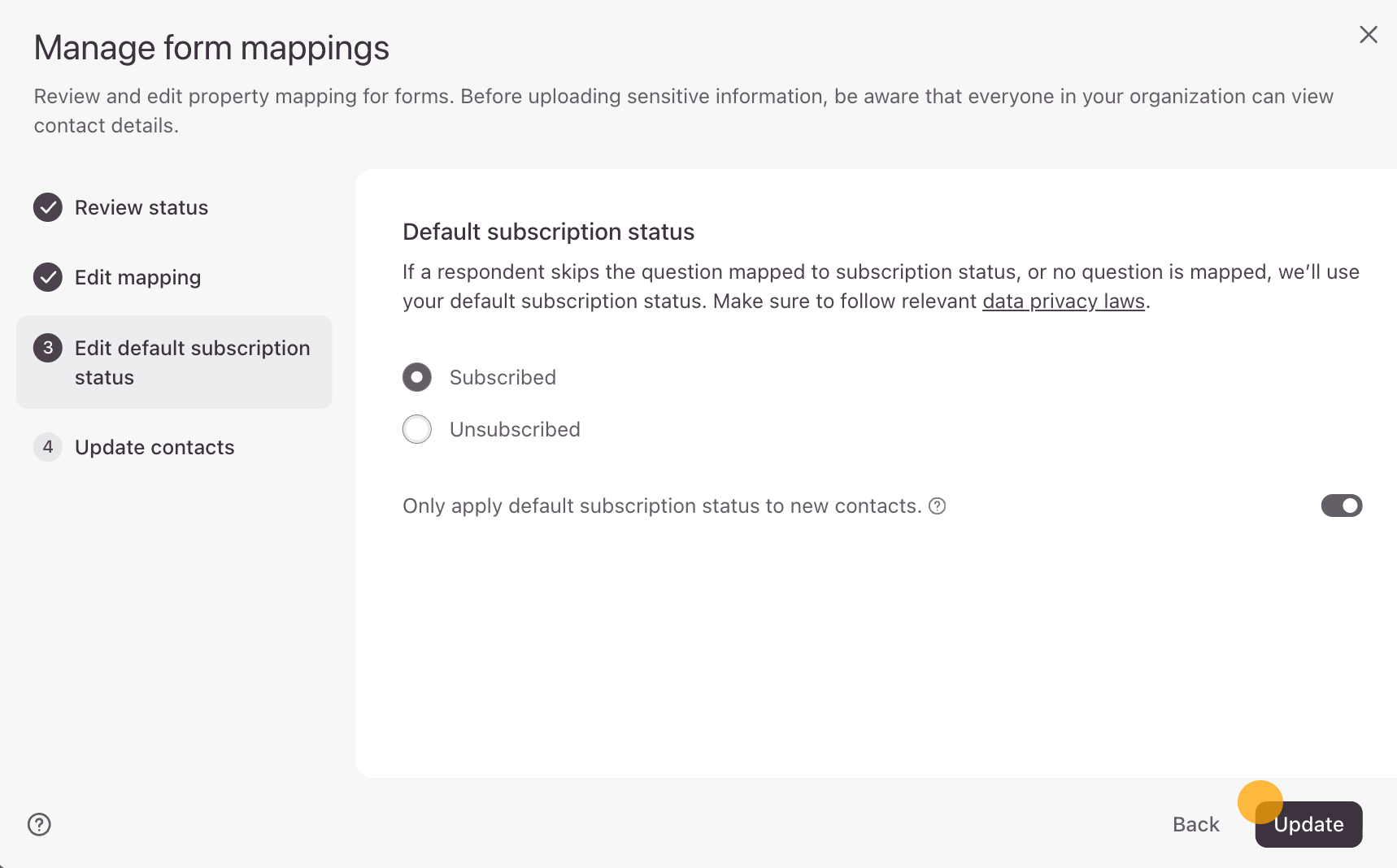1397x868 pixels.
Task: Click the Subscribed option label
Action: pos(503,377)
